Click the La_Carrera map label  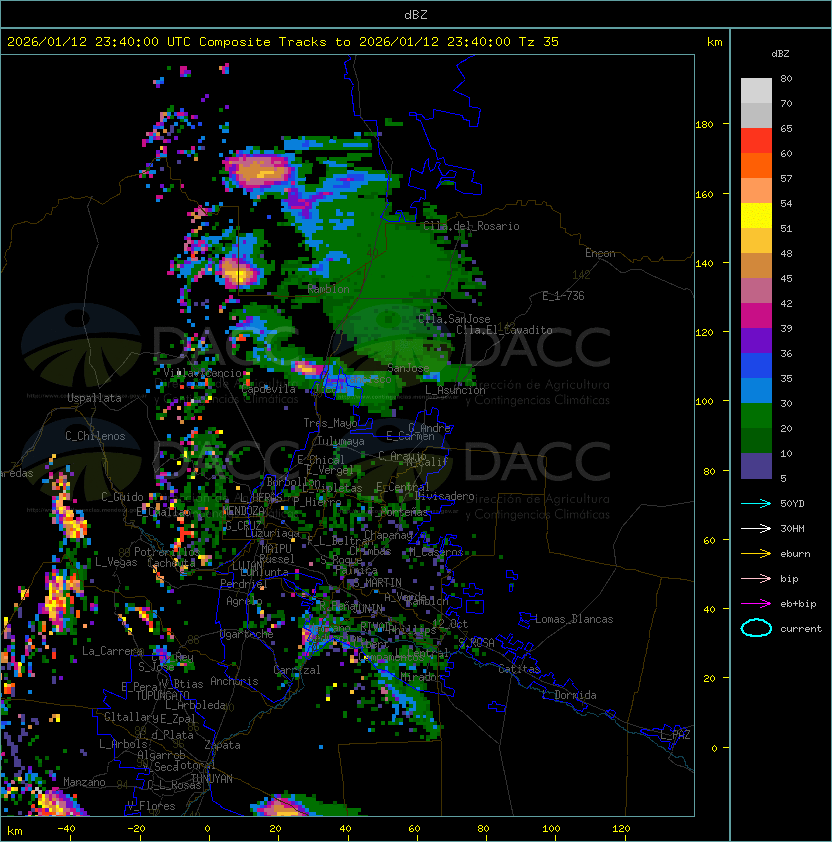pyautogui.click(x=112, y=651)
